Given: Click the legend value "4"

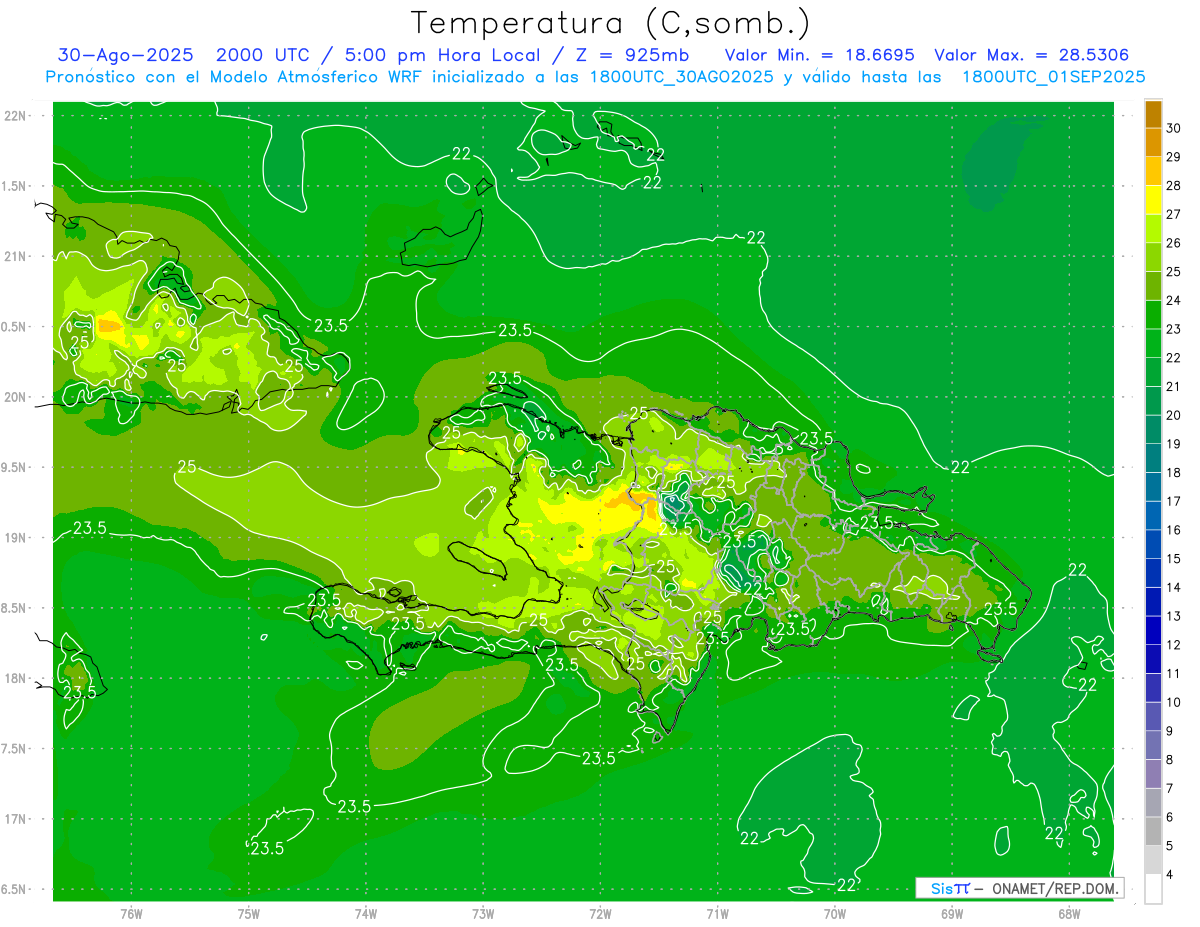Looking at the screenshot, I should (1171, 874).
